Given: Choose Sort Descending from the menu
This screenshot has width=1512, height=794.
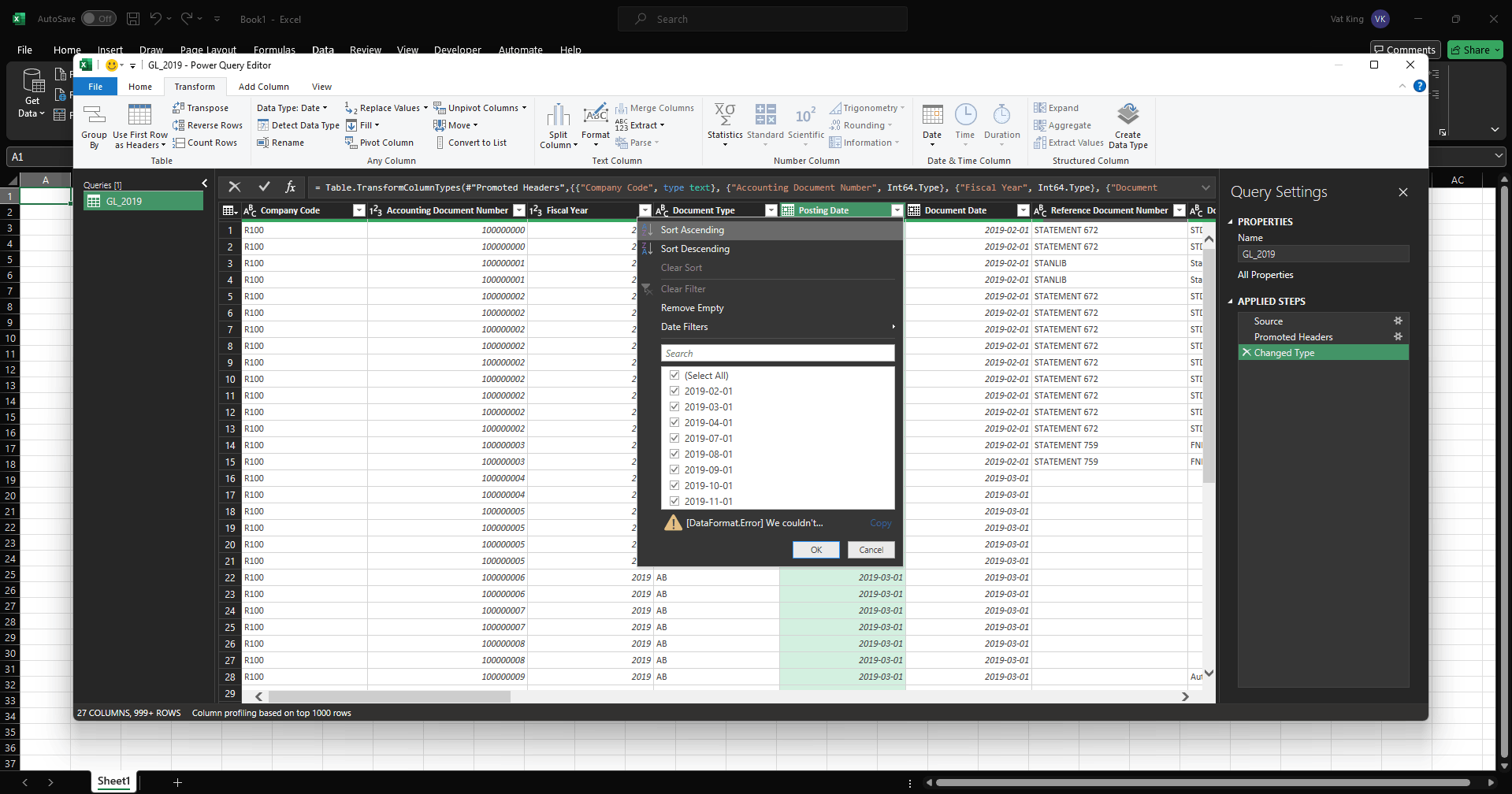Looking at the screenshot, I should [x=770, y=249].
